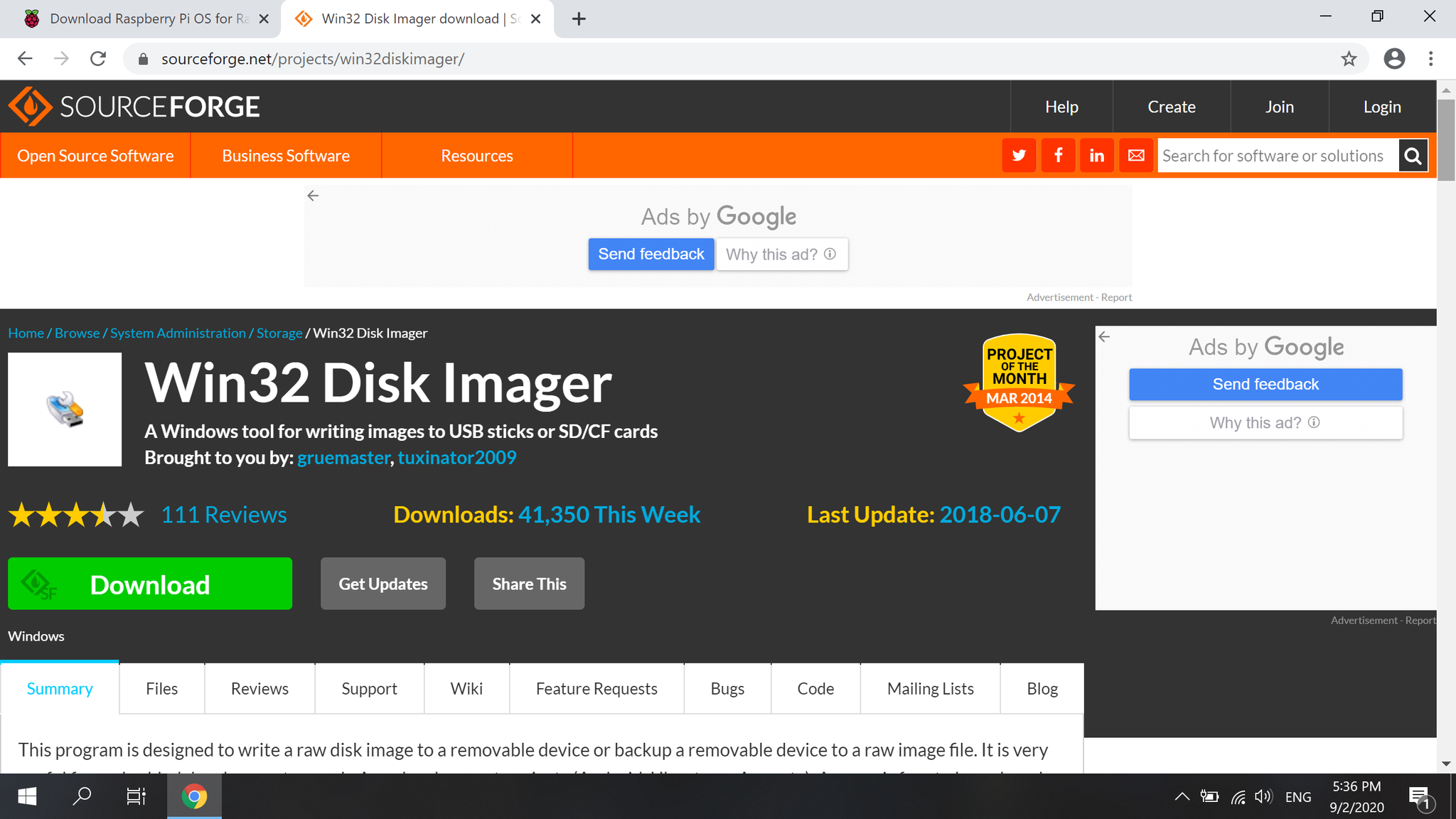This screenshot has height=819, width=1456.
Task: Click the SourceForge search field
Action: 1278,156
